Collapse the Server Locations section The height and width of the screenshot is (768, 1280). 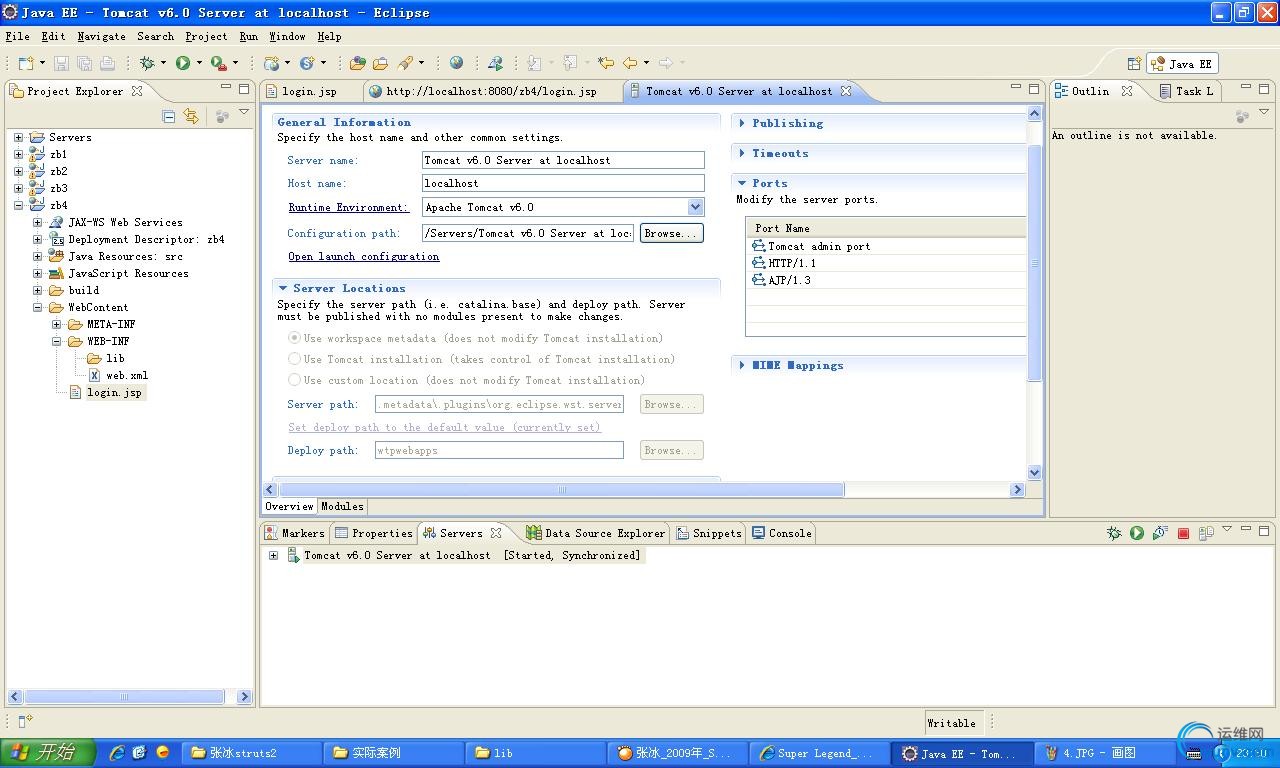(x=283, y=288)
